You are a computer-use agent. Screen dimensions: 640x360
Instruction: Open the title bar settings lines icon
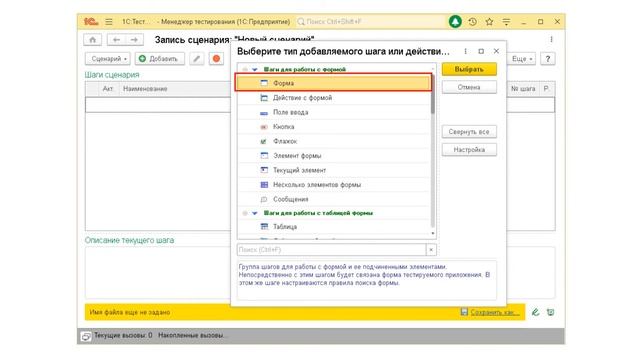click(x=506, y=22)
